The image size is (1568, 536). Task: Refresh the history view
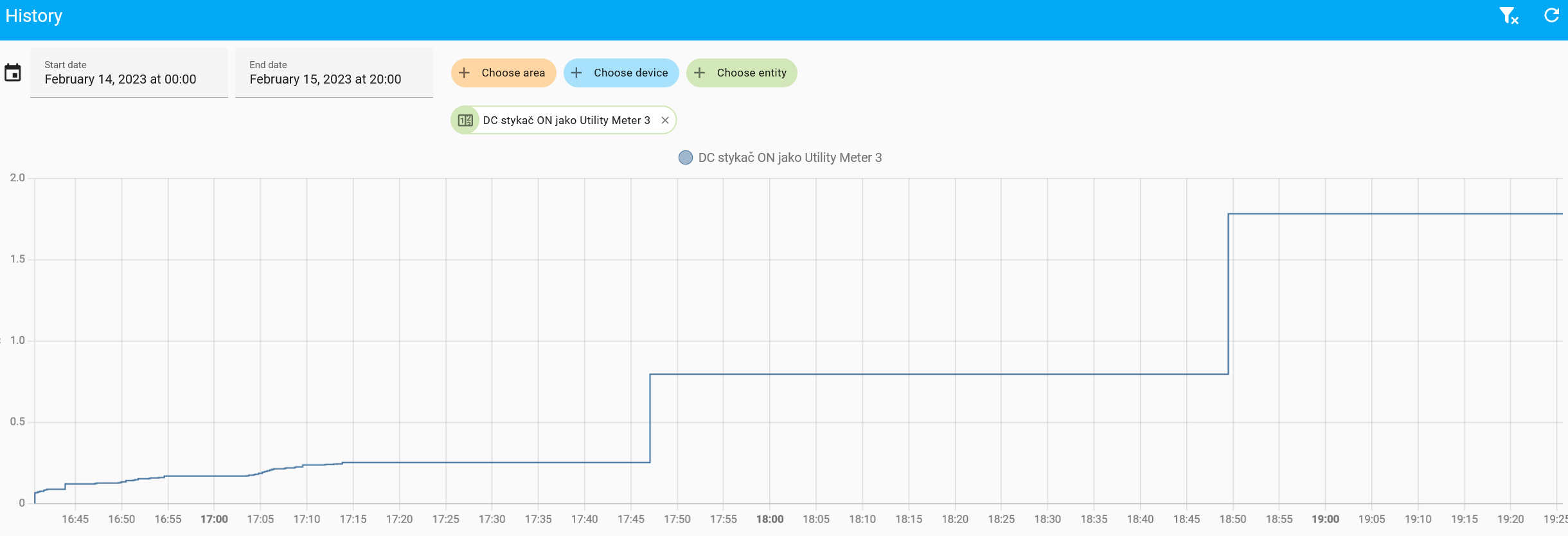coord(1552,15)
